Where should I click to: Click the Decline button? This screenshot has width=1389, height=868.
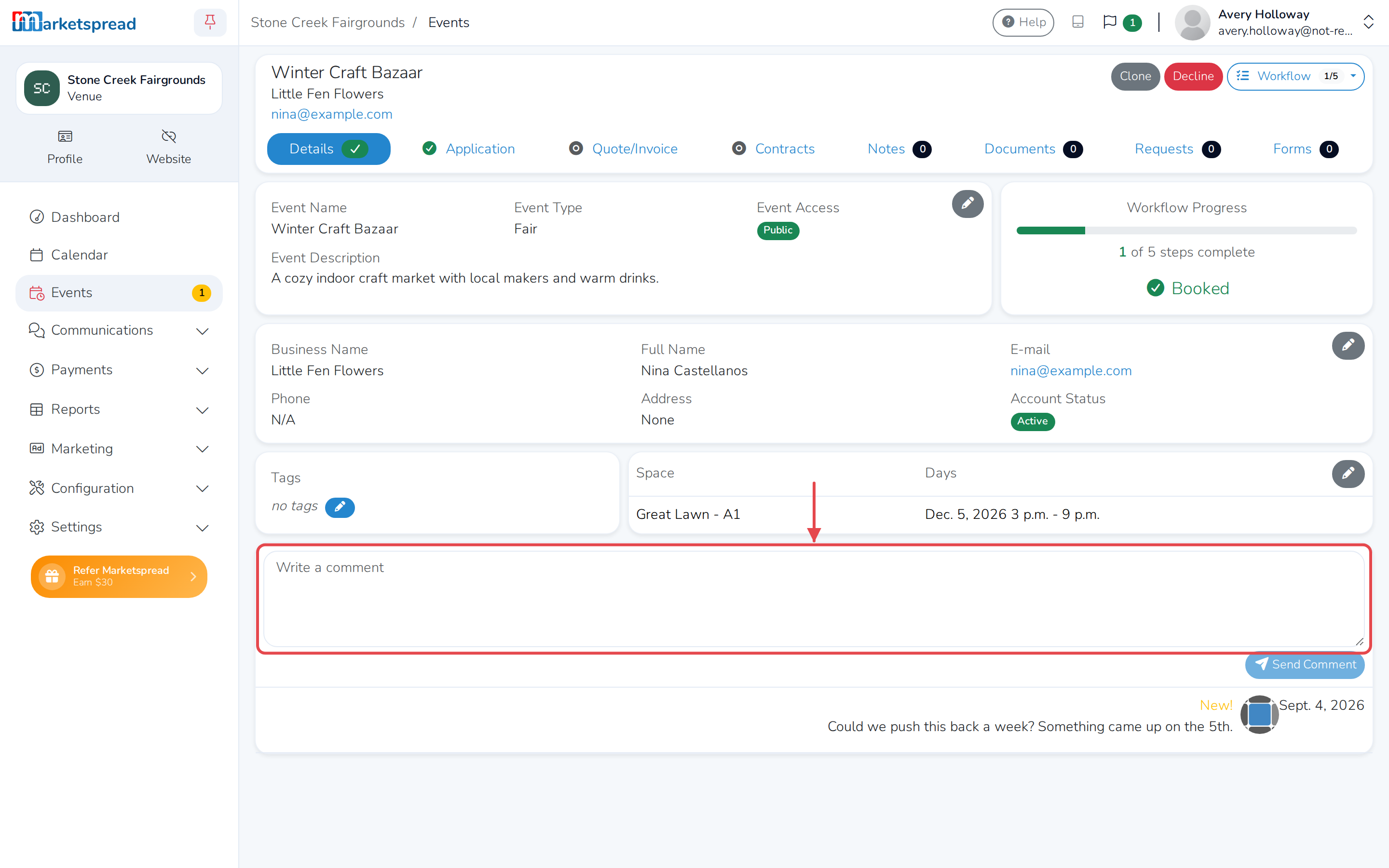(1193, 76)
